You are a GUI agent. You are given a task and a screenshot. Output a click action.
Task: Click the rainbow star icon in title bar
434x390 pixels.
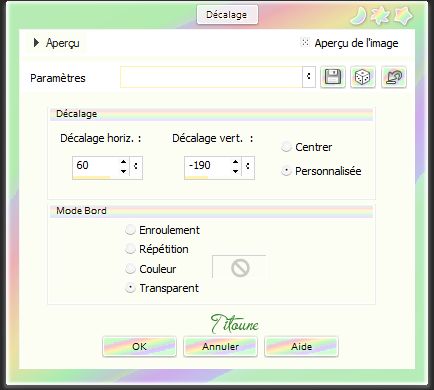pos(381,16)
